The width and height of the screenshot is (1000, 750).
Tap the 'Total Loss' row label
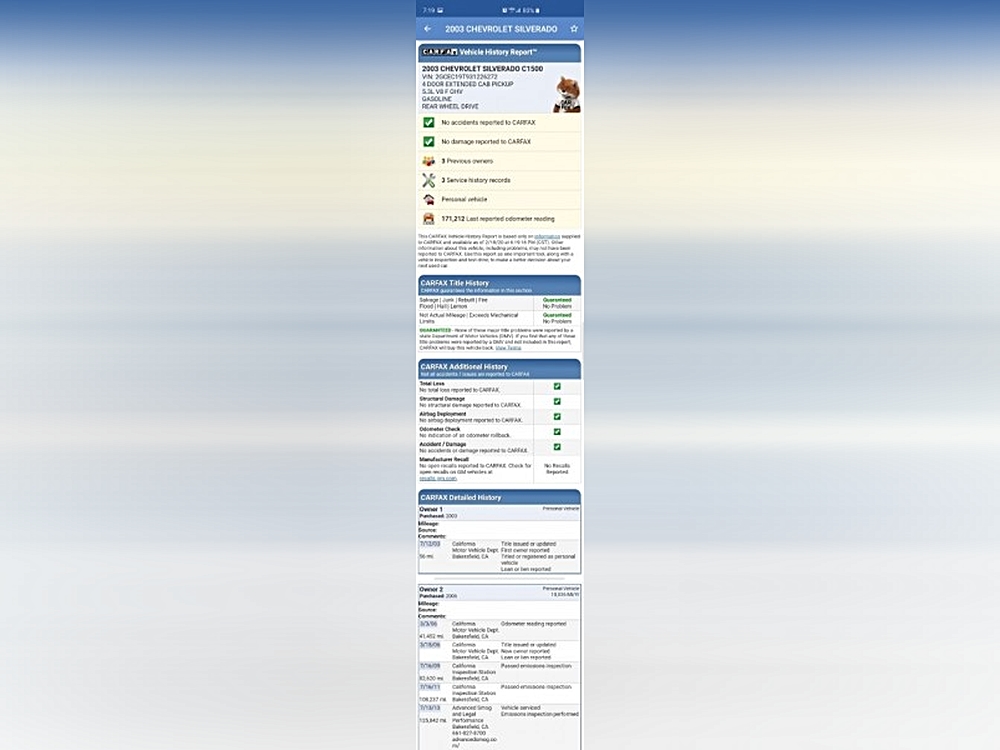[432, 384]
